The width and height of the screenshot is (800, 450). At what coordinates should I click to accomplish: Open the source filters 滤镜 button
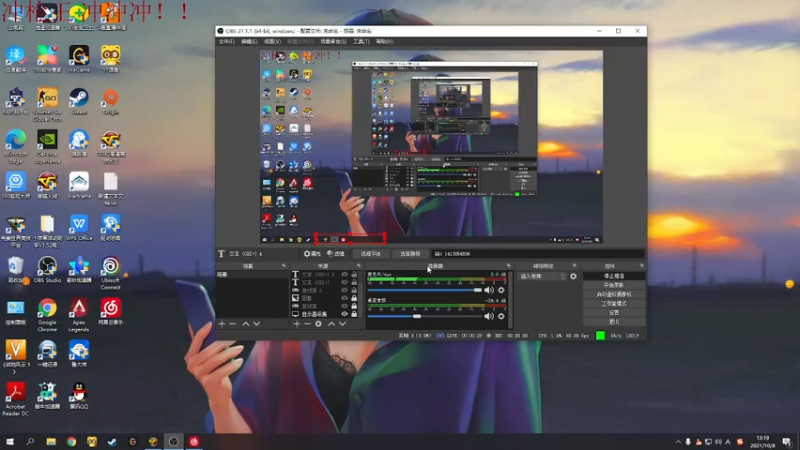click(336, 254)
